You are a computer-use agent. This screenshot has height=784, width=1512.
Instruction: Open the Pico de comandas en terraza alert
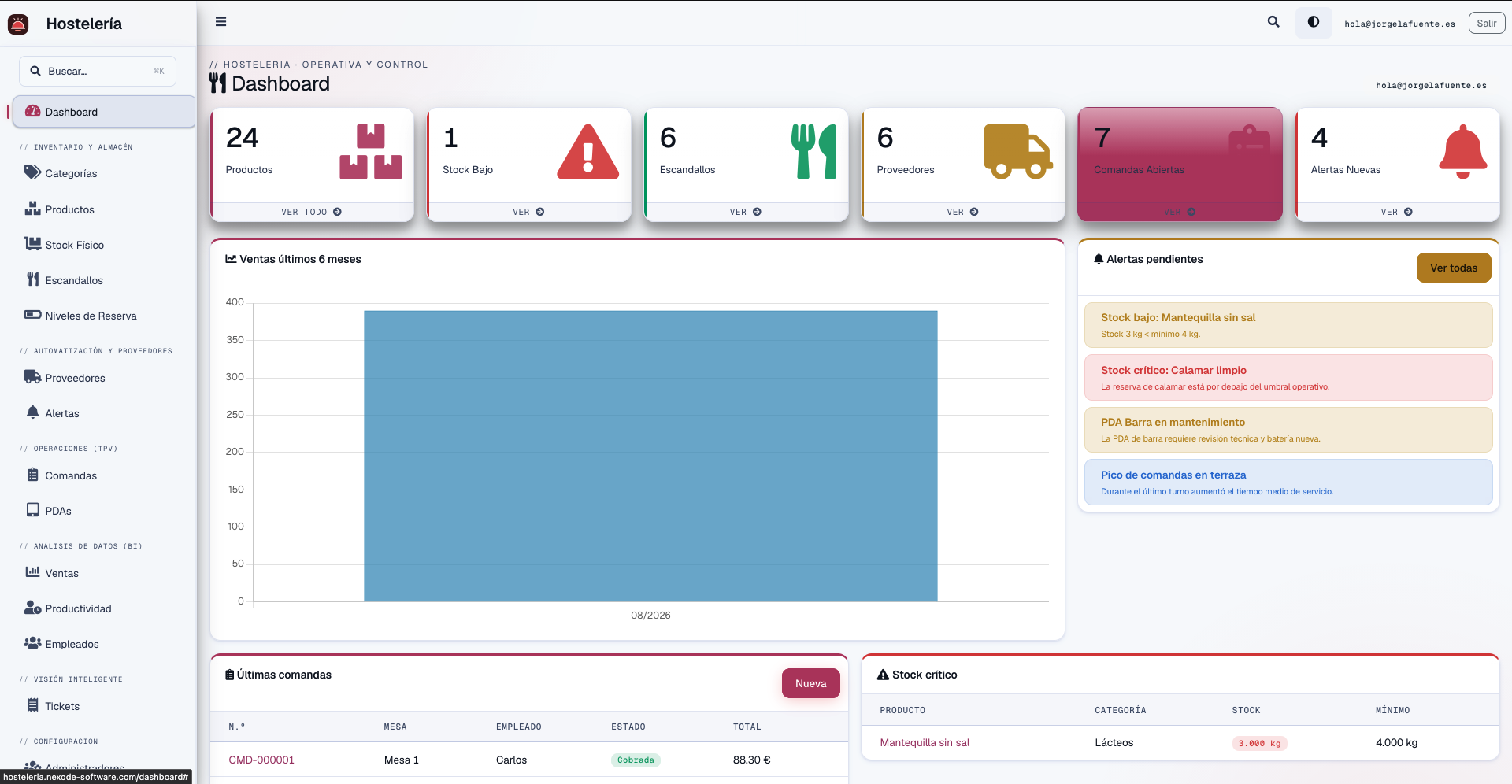click(1288, 483)
